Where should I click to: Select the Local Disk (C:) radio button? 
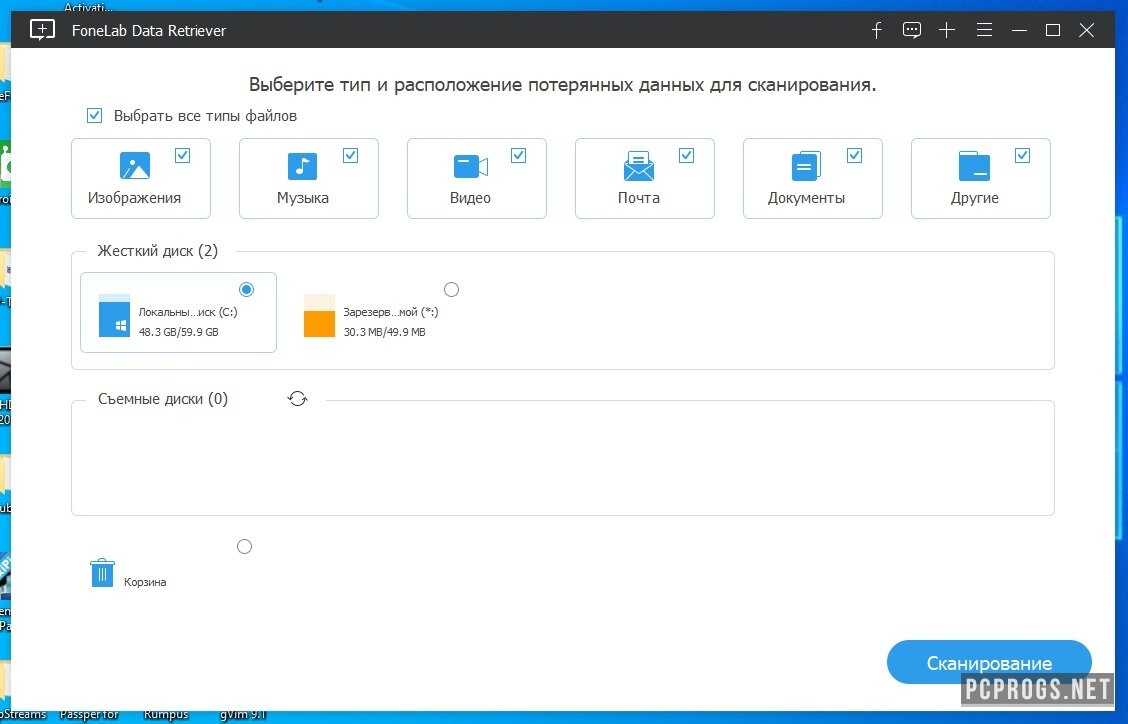coord(247,290)
